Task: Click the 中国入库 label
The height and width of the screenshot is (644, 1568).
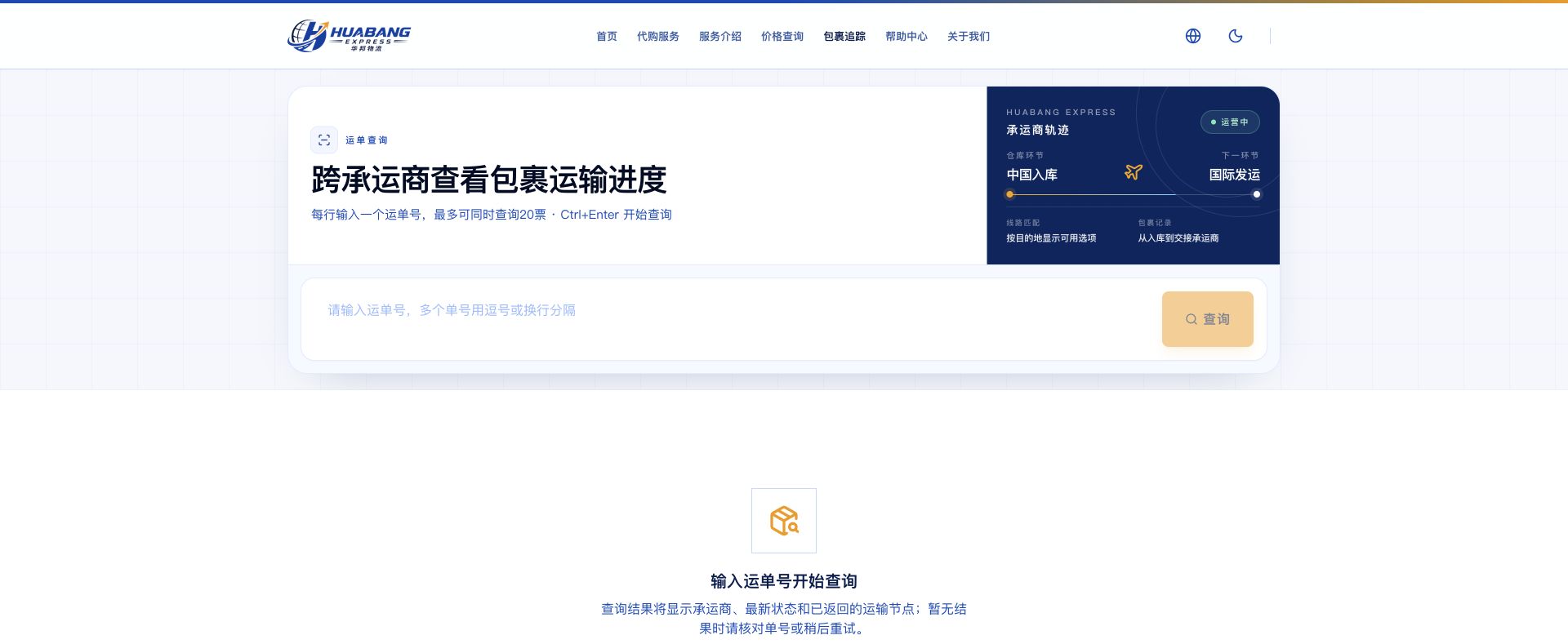Action: [1032, 175]
